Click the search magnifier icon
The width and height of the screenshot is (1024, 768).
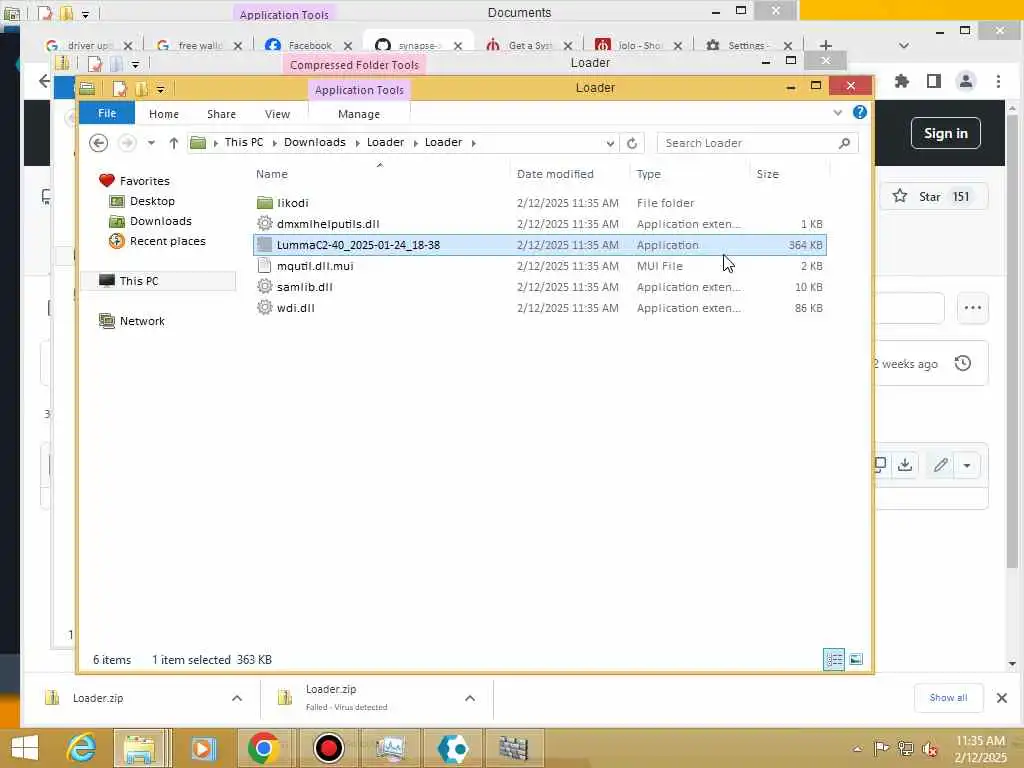click(x=844, y=143)
